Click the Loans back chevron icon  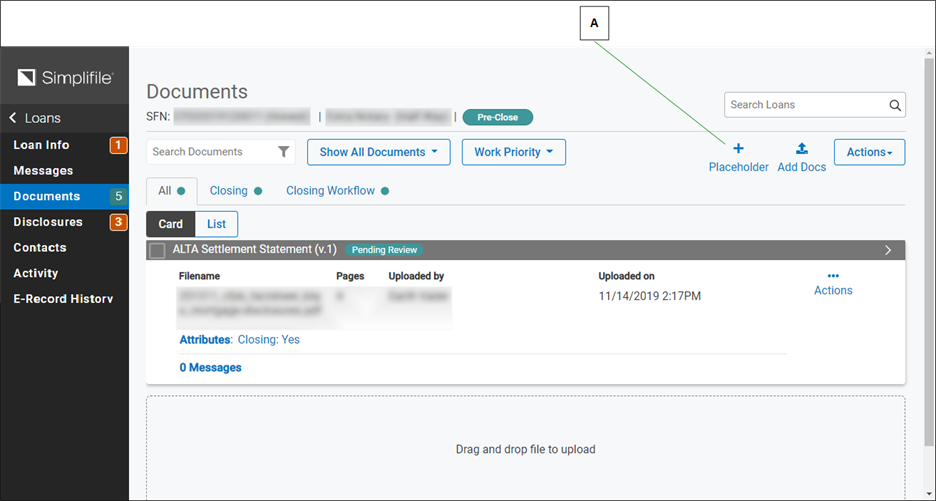tap(13, 118)
